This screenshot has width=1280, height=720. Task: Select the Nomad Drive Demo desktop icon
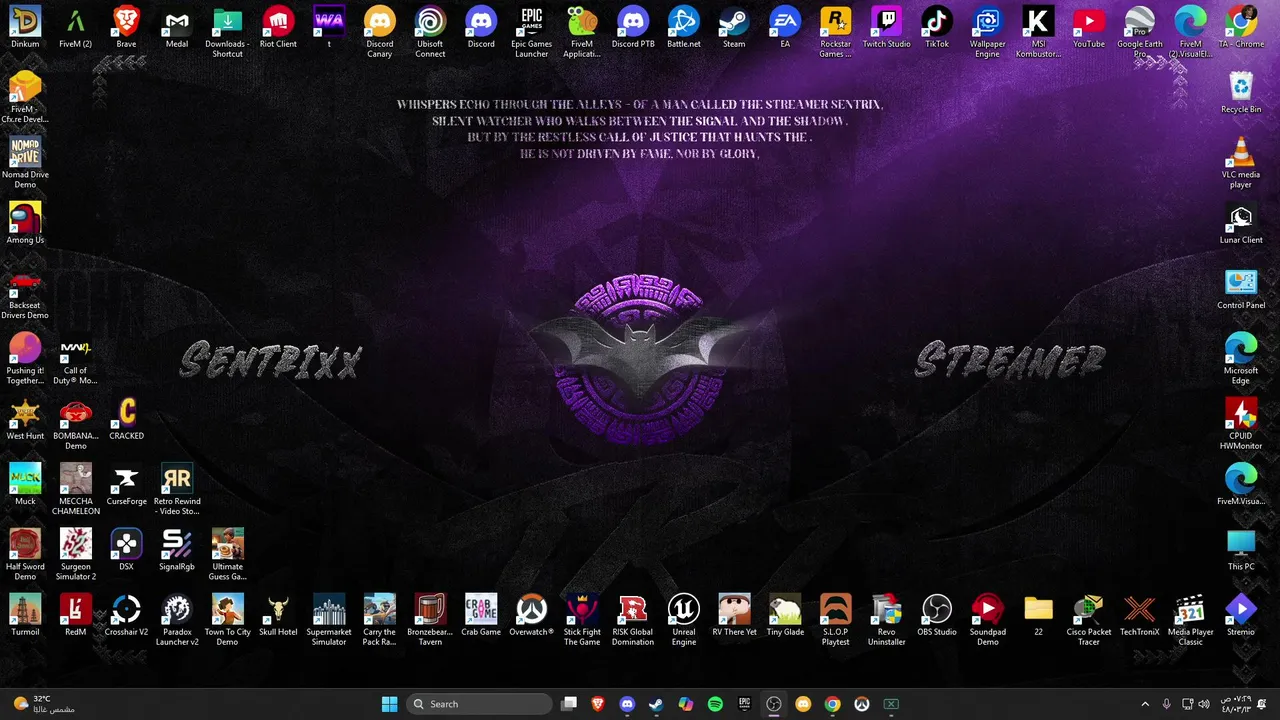point(25,163)
